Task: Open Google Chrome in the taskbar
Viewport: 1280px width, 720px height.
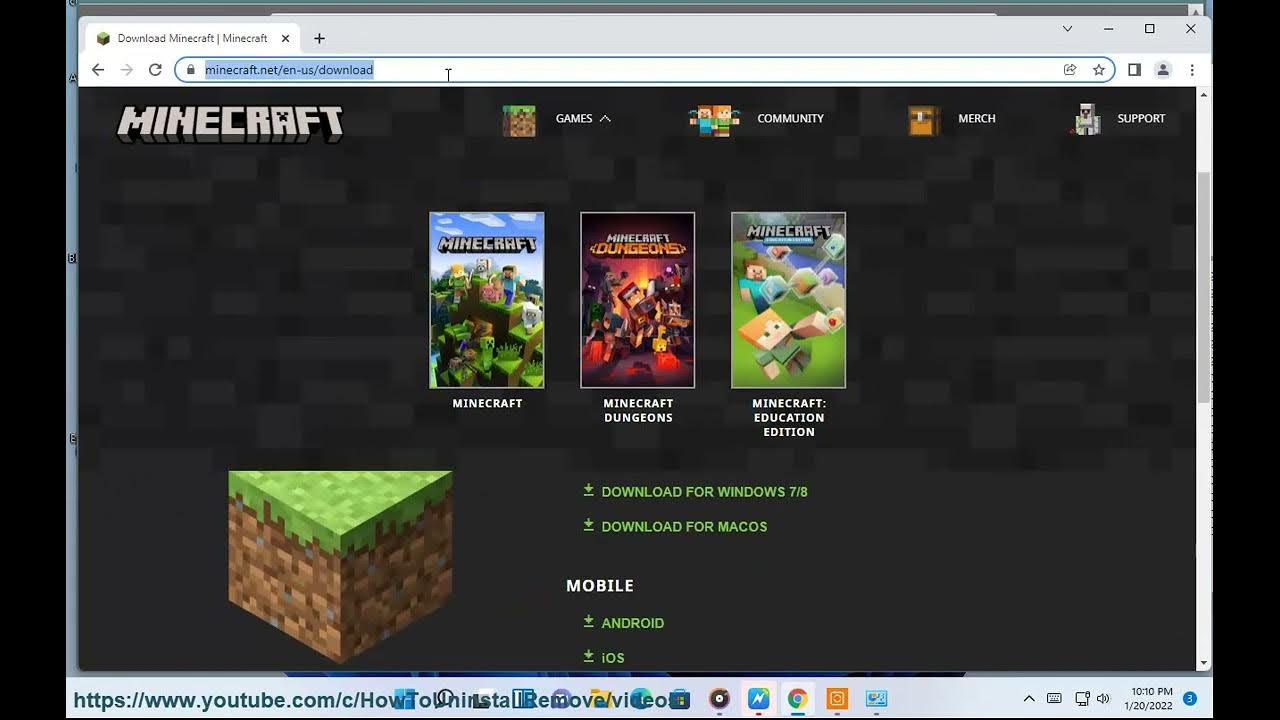Action: pos(797,699)
